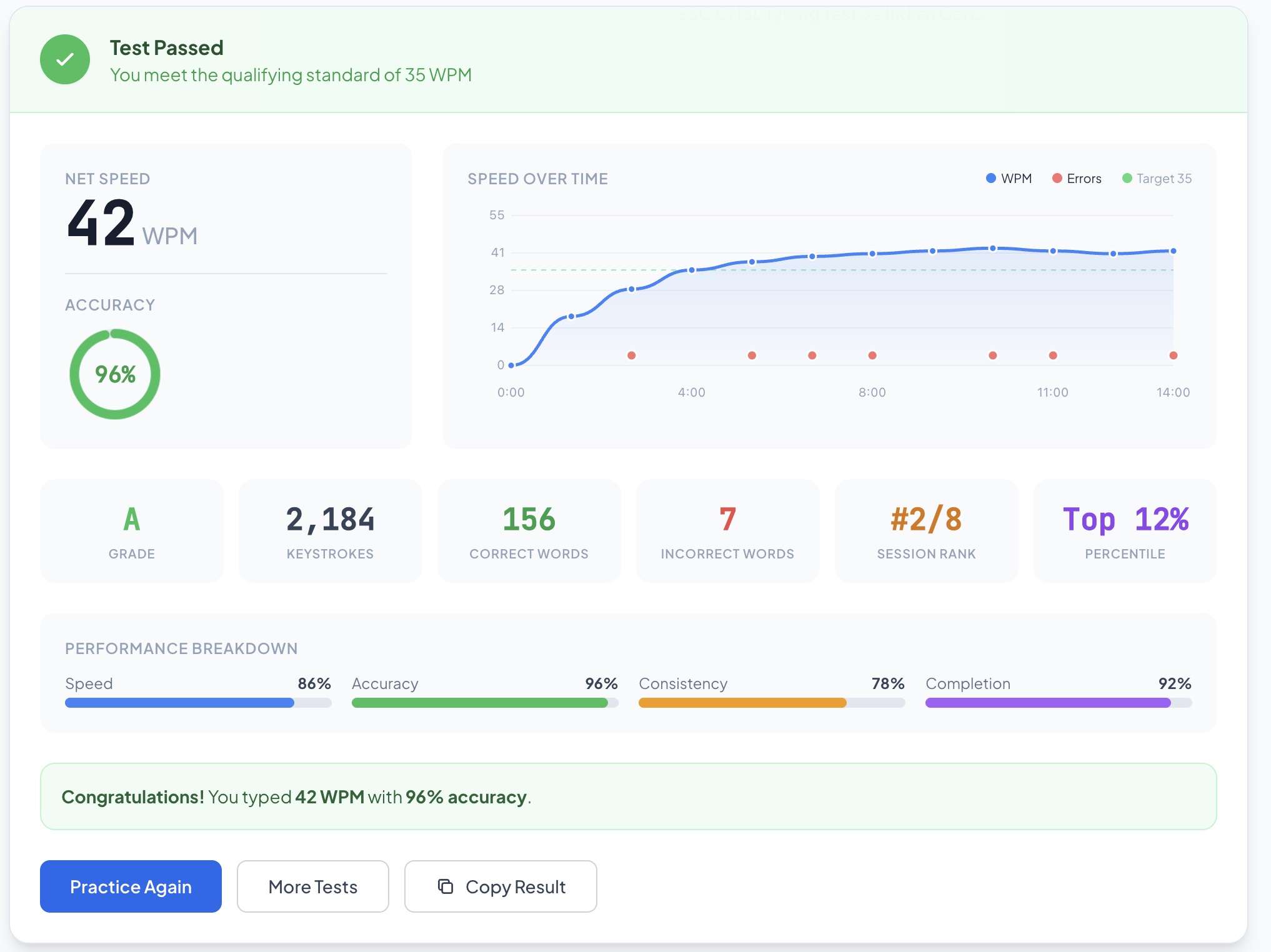
Task: Click the qualifying standard 35 WPM message
Action: (x=291, y=75)
